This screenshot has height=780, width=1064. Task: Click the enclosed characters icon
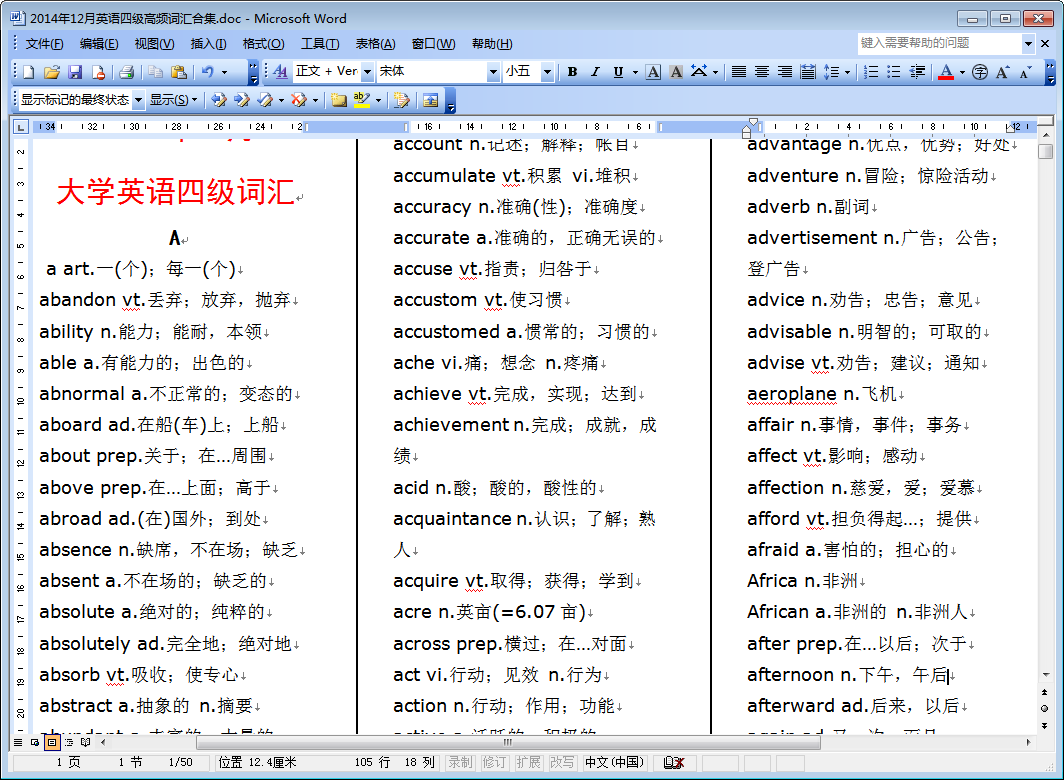point(980,72)
